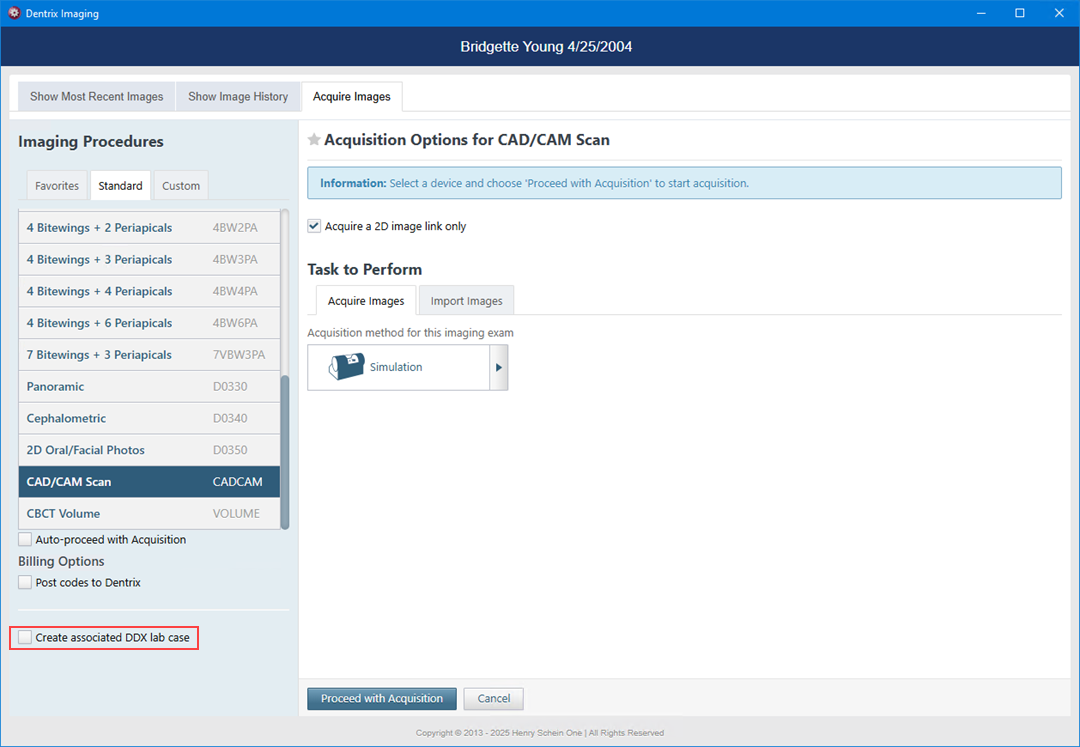Switch to the Custom procedures tab

[181, 186]
